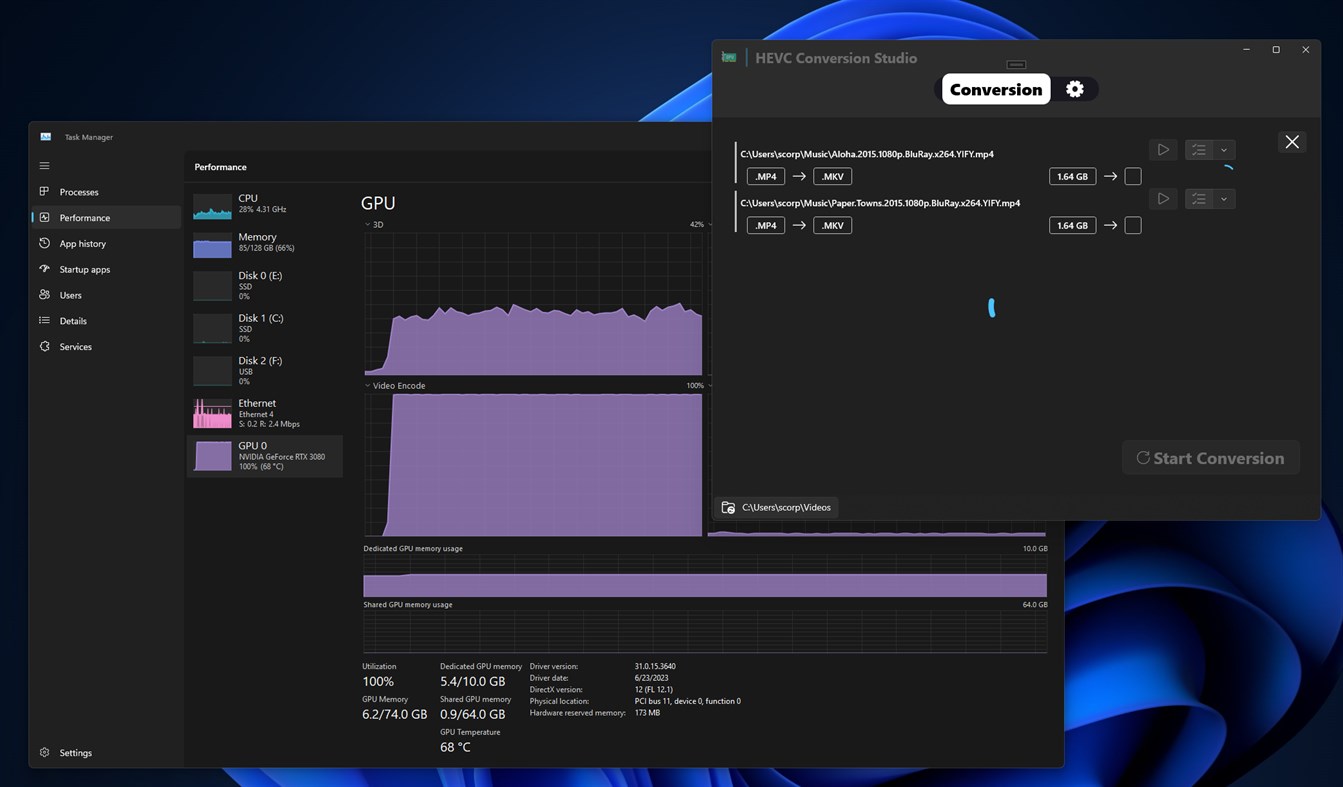
Task: Select Disk 1 (C:) in performance list
Action: tap(265, 328)
